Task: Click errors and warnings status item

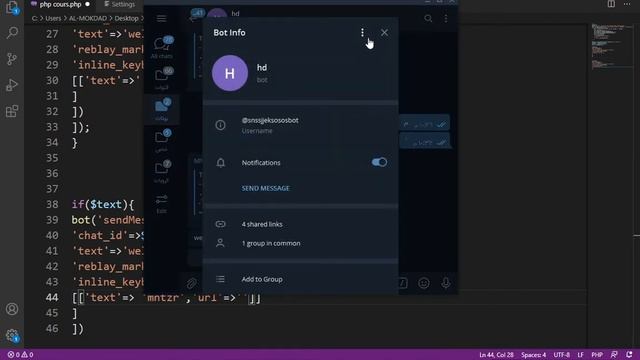Action: tap(20, 355)
